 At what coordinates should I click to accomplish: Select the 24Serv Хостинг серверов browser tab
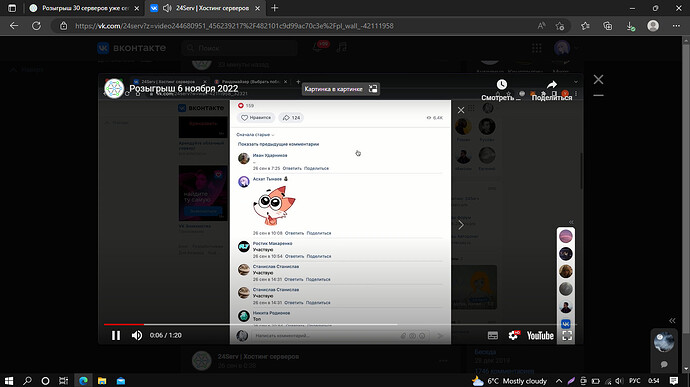[213, 8]
